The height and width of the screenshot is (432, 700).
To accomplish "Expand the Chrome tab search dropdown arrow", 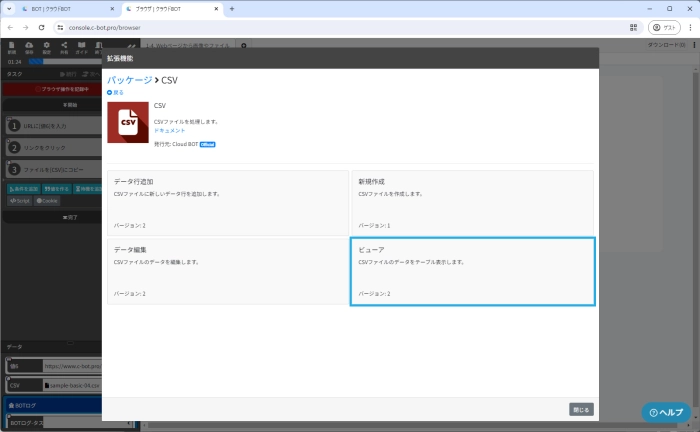I will [x=10, y=9].
